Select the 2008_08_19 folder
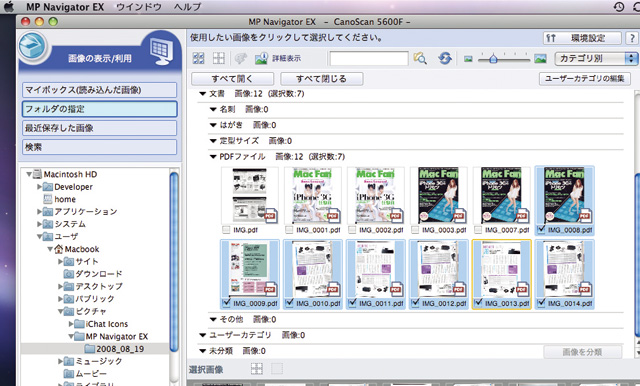The width and height of the screenshot is (640, 386). tap(114, 349)
